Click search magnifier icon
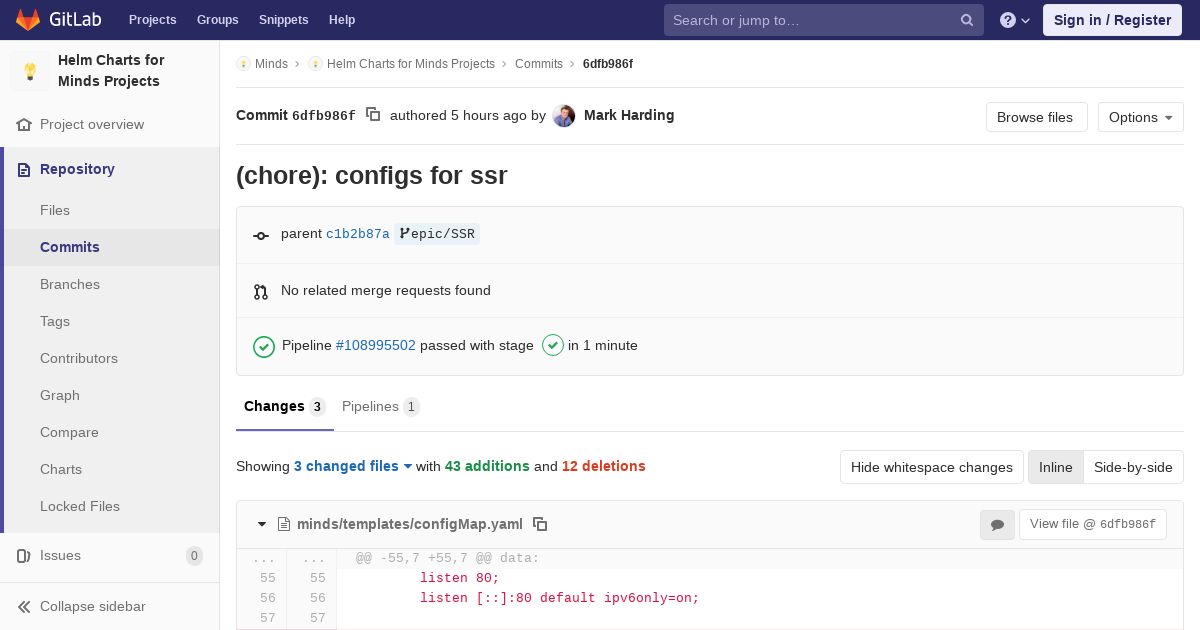Screen dimensions: 1200x630 tap(967, 20)
